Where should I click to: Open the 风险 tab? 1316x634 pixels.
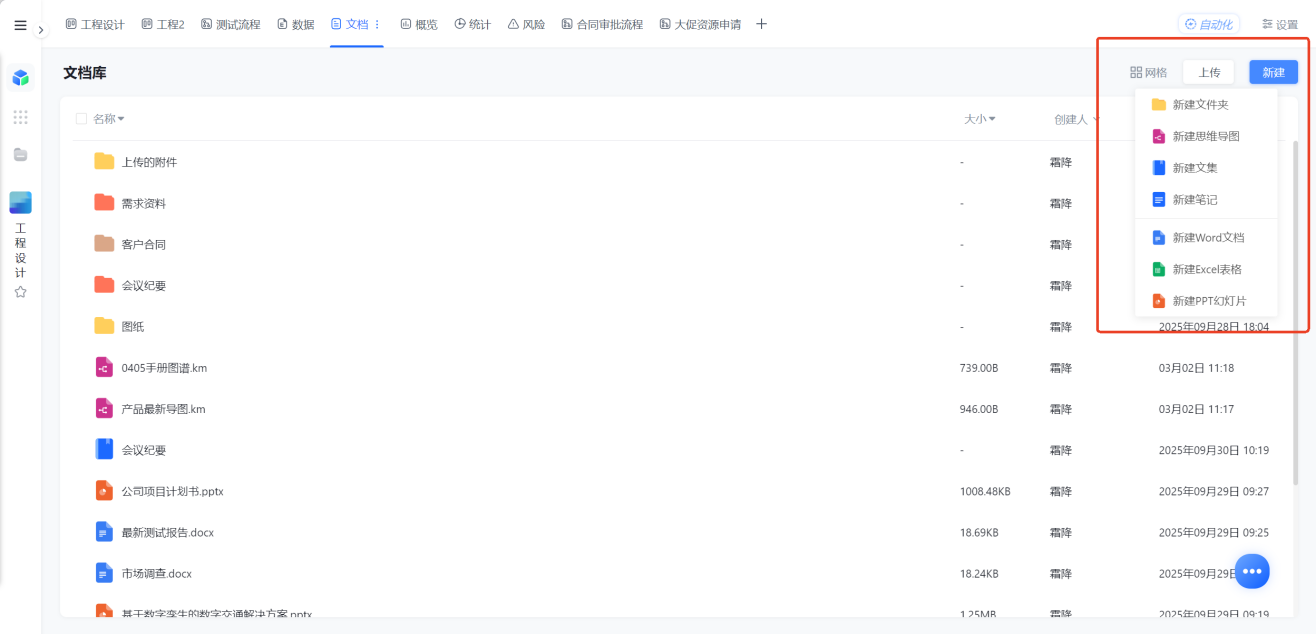pos(527,24)
